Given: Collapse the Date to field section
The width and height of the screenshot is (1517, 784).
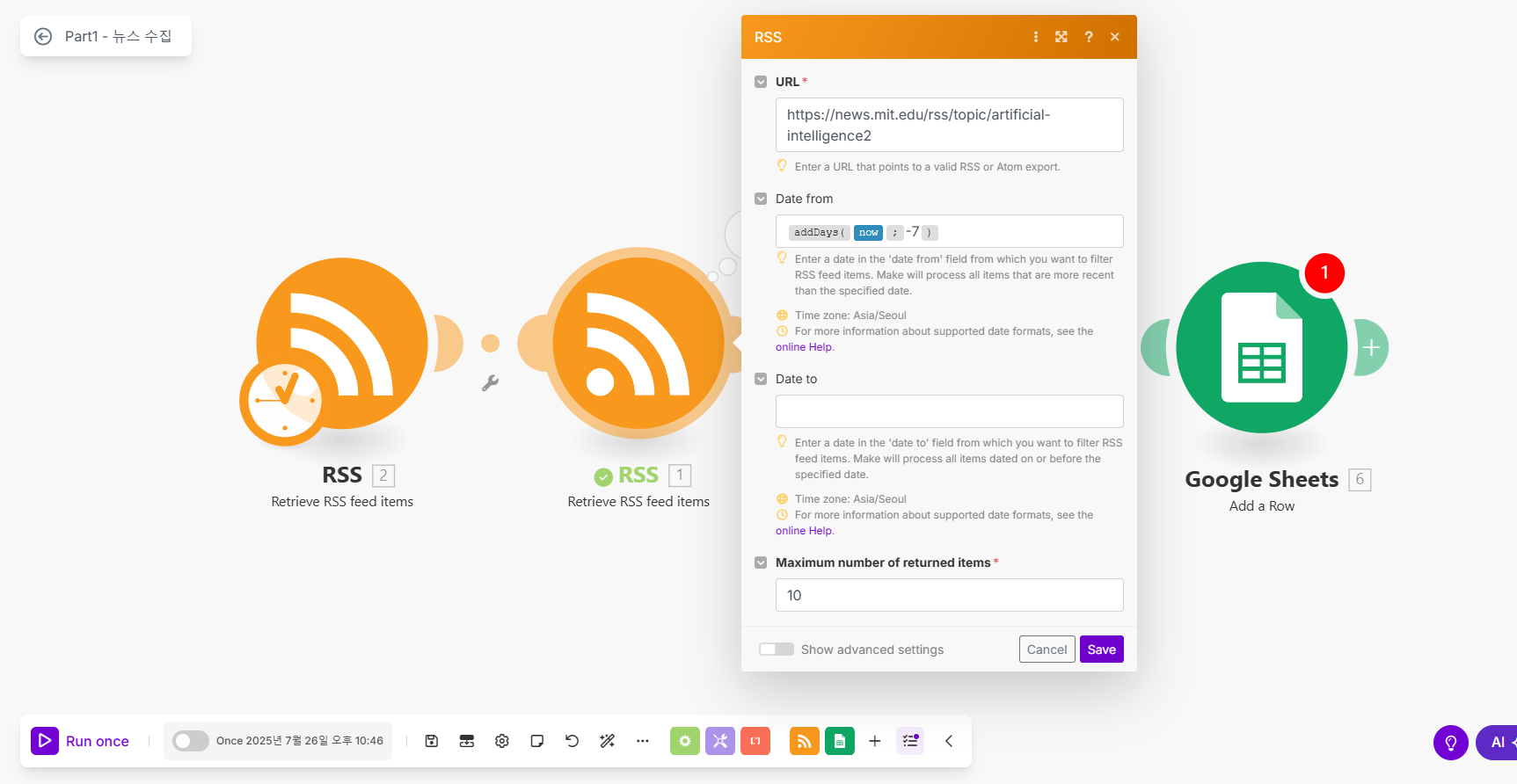Looking at the screenshot, I should 761,379.
